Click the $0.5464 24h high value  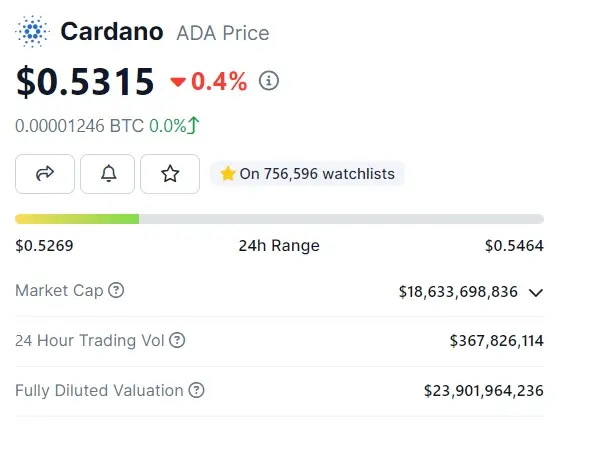click(x=514, y=246)
